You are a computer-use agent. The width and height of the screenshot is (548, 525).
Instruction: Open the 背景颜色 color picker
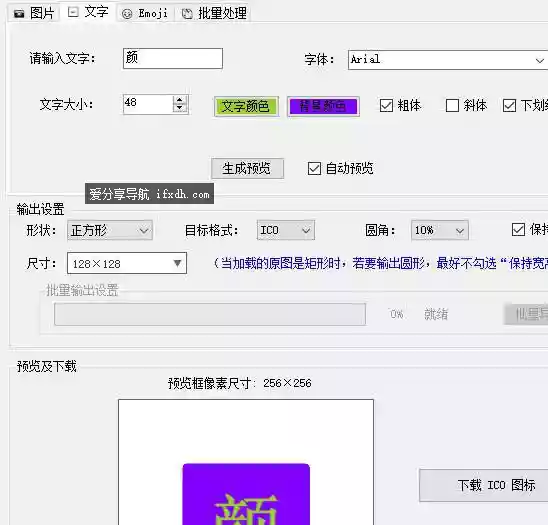click(323, 106)
